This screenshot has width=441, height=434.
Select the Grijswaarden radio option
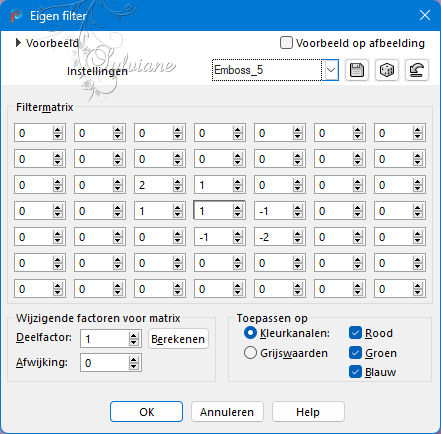pos(250,353)
